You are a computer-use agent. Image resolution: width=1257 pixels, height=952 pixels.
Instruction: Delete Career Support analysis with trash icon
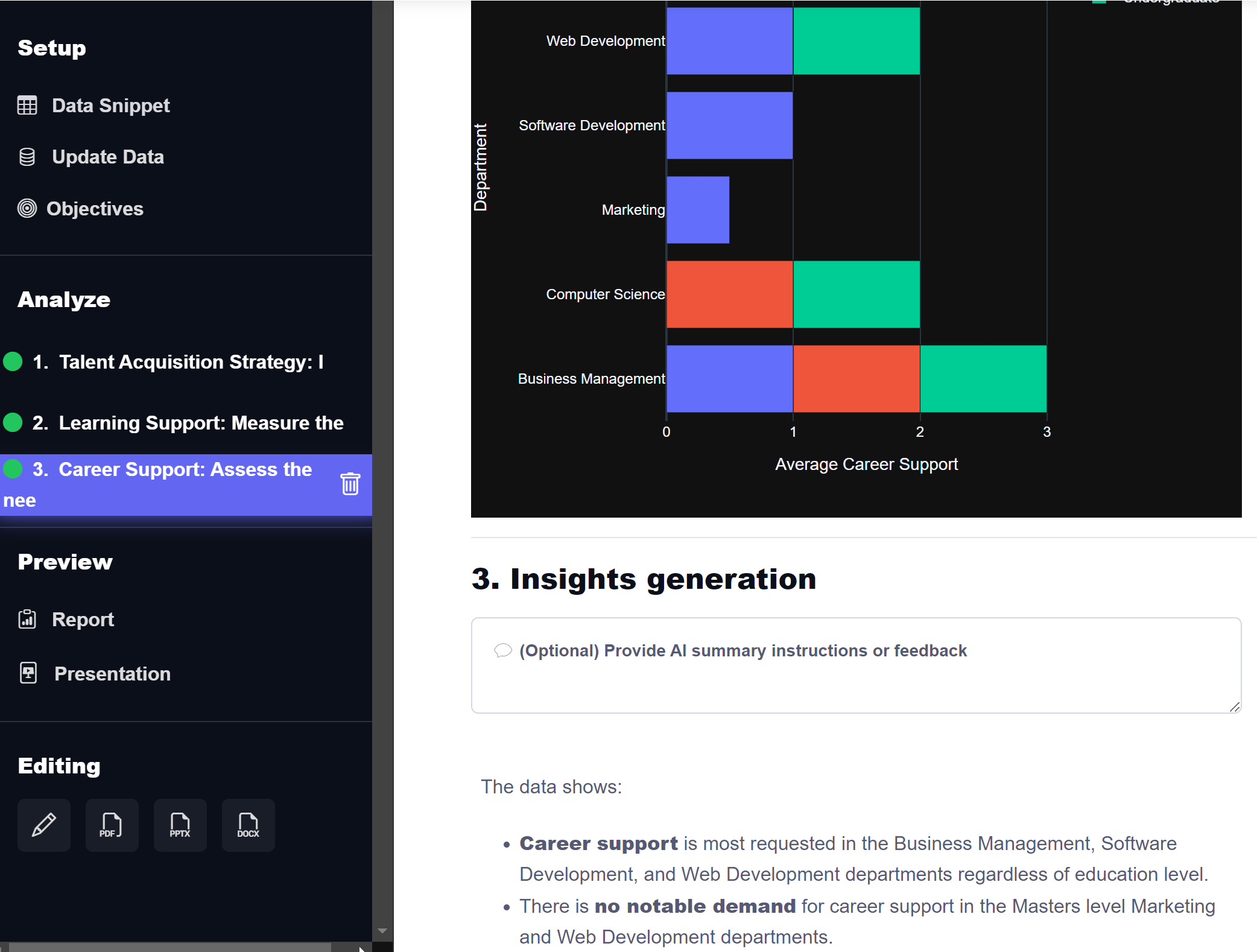click(350, 484)
